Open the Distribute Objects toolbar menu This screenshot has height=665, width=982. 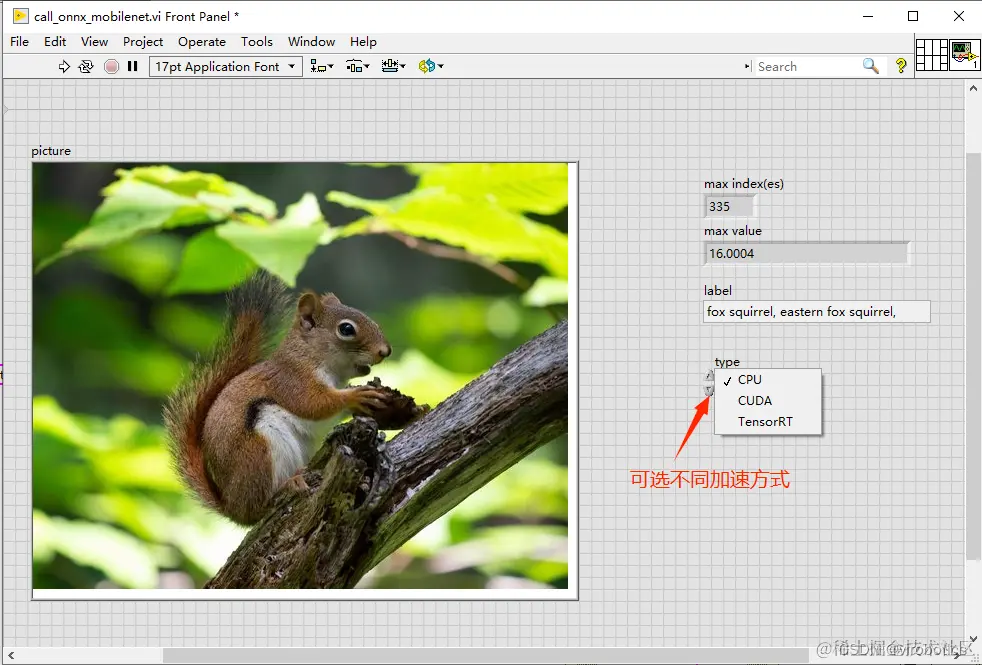tap(358, 66)
